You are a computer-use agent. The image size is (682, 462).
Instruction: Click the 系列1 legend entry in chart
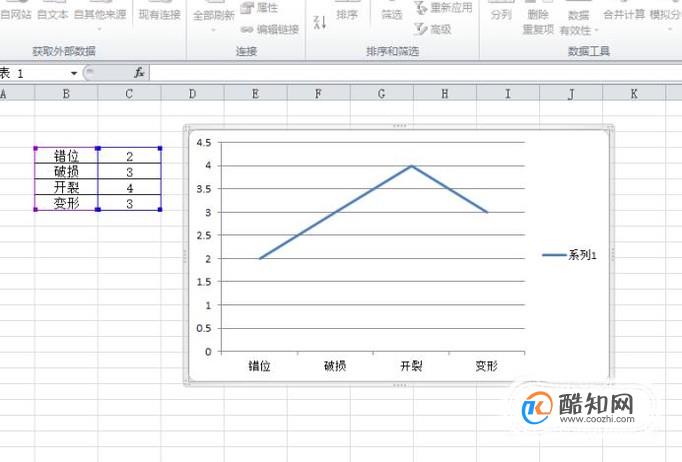(569, 255)
